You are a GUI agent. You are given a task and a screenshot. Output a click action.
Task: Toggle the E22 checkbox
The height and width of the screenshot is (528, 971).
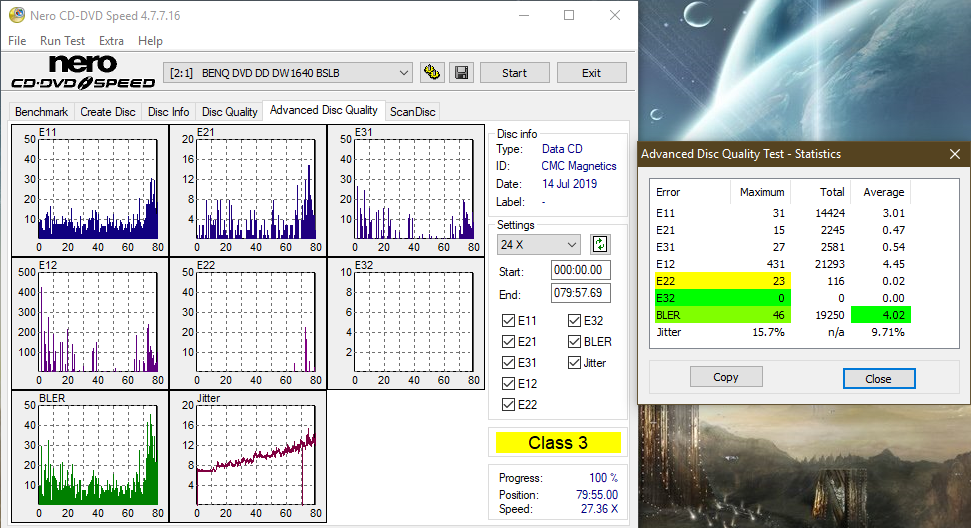(x=508, y=405)
